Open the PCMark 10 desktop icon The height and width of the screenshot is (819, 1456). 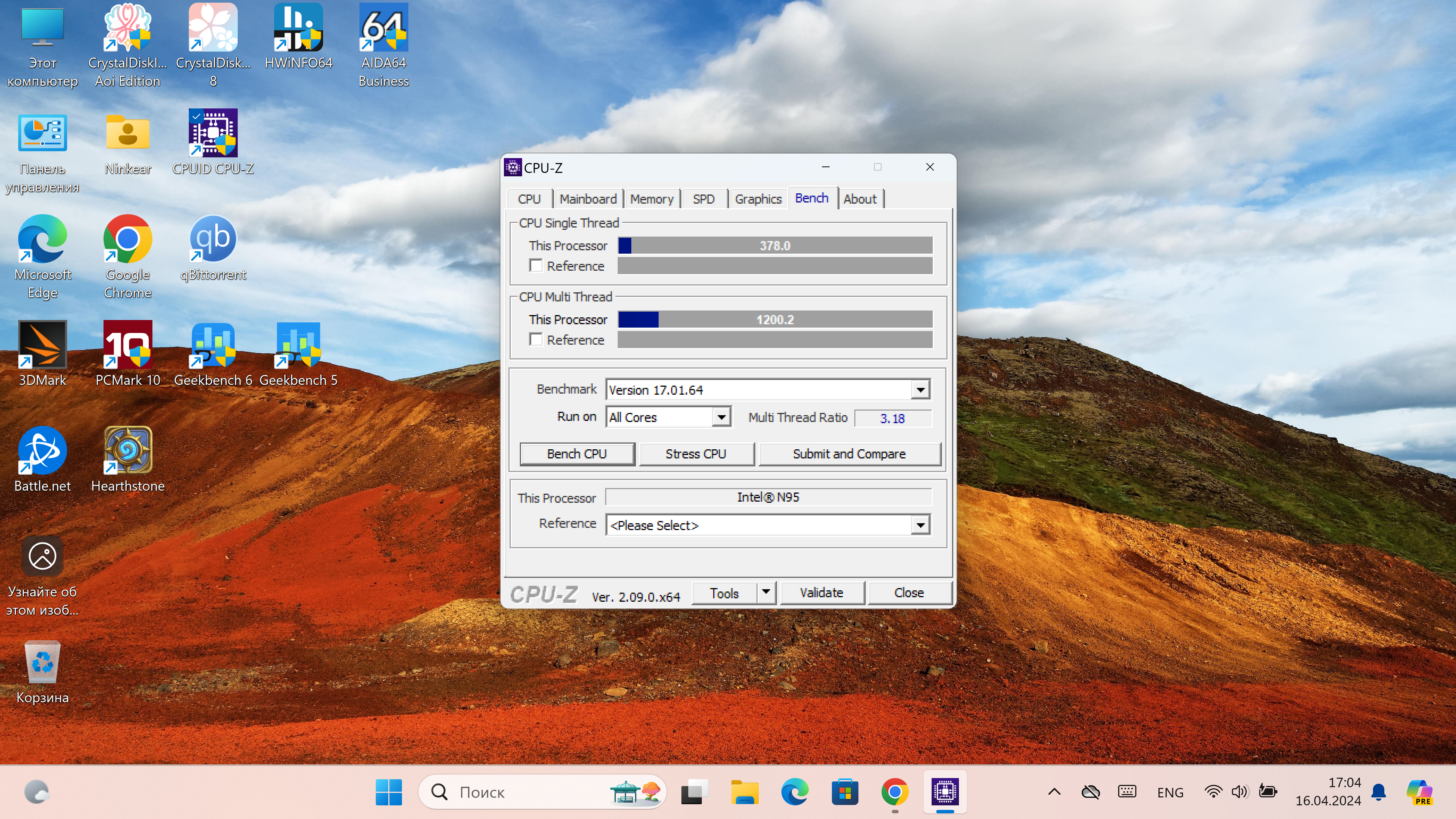(x=127, y=345)
